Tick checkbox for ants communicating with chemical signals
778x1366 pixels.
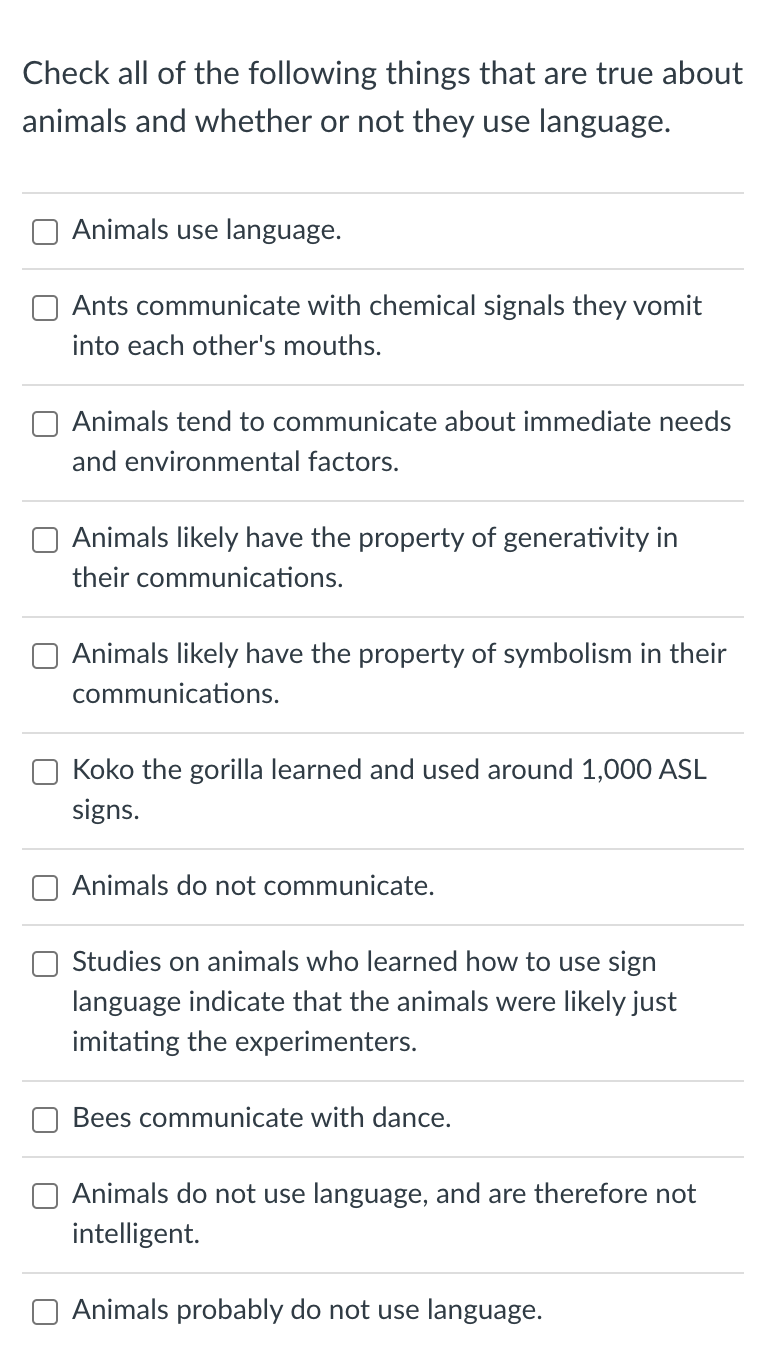(45, 308)
